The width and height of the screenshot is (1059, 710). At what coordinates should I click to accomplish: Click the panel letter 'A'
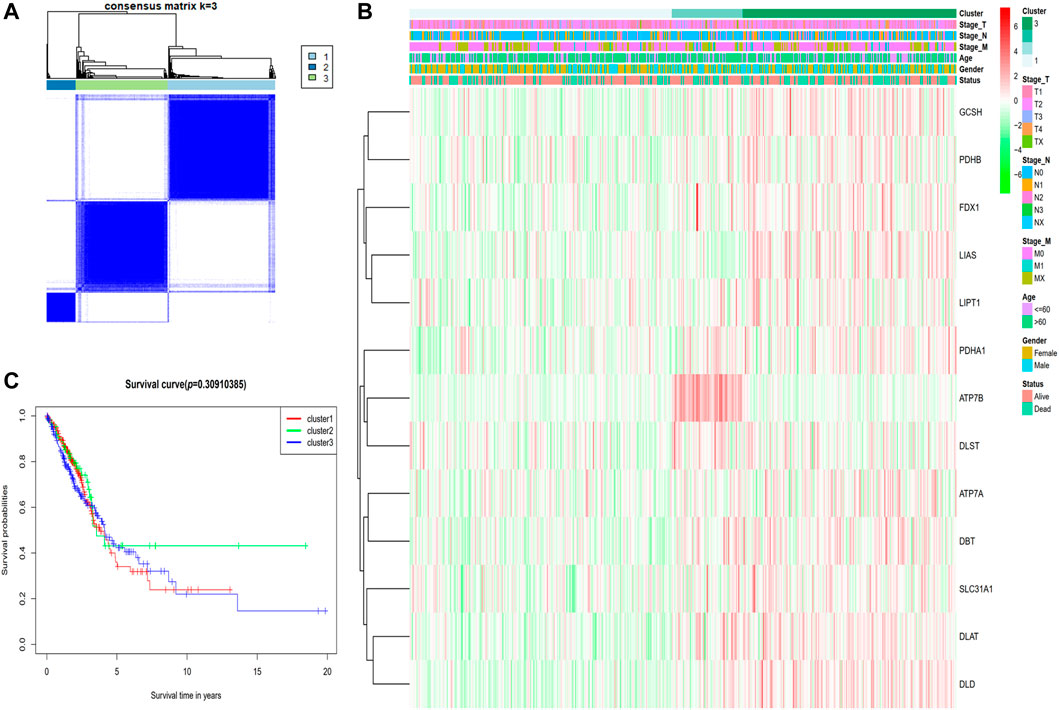[11, 12]
